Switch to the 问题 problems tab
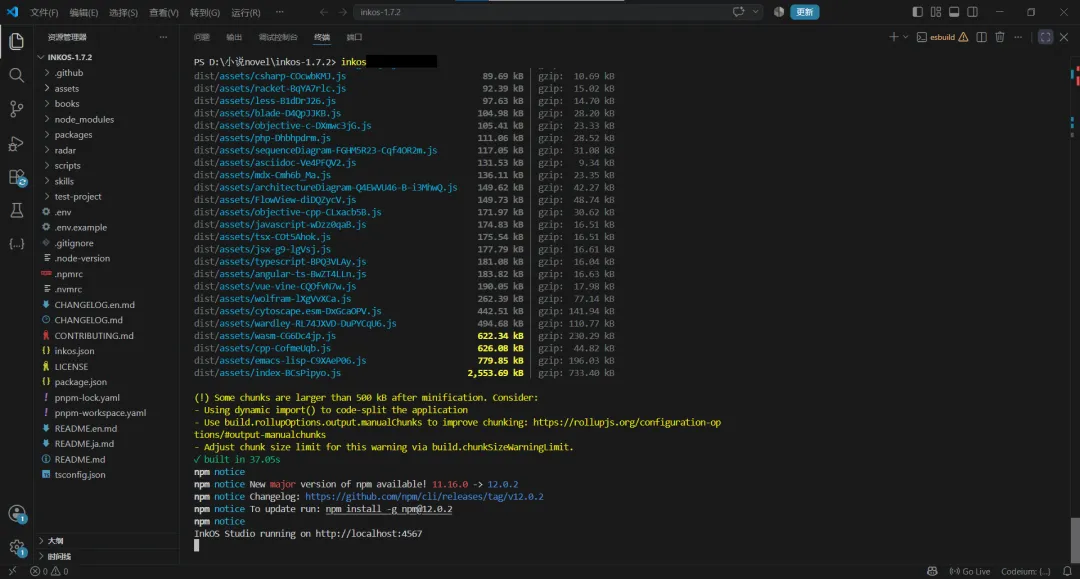Image resolution: width=1080 pixels, height=579 pixels. (x=202, y=37)
